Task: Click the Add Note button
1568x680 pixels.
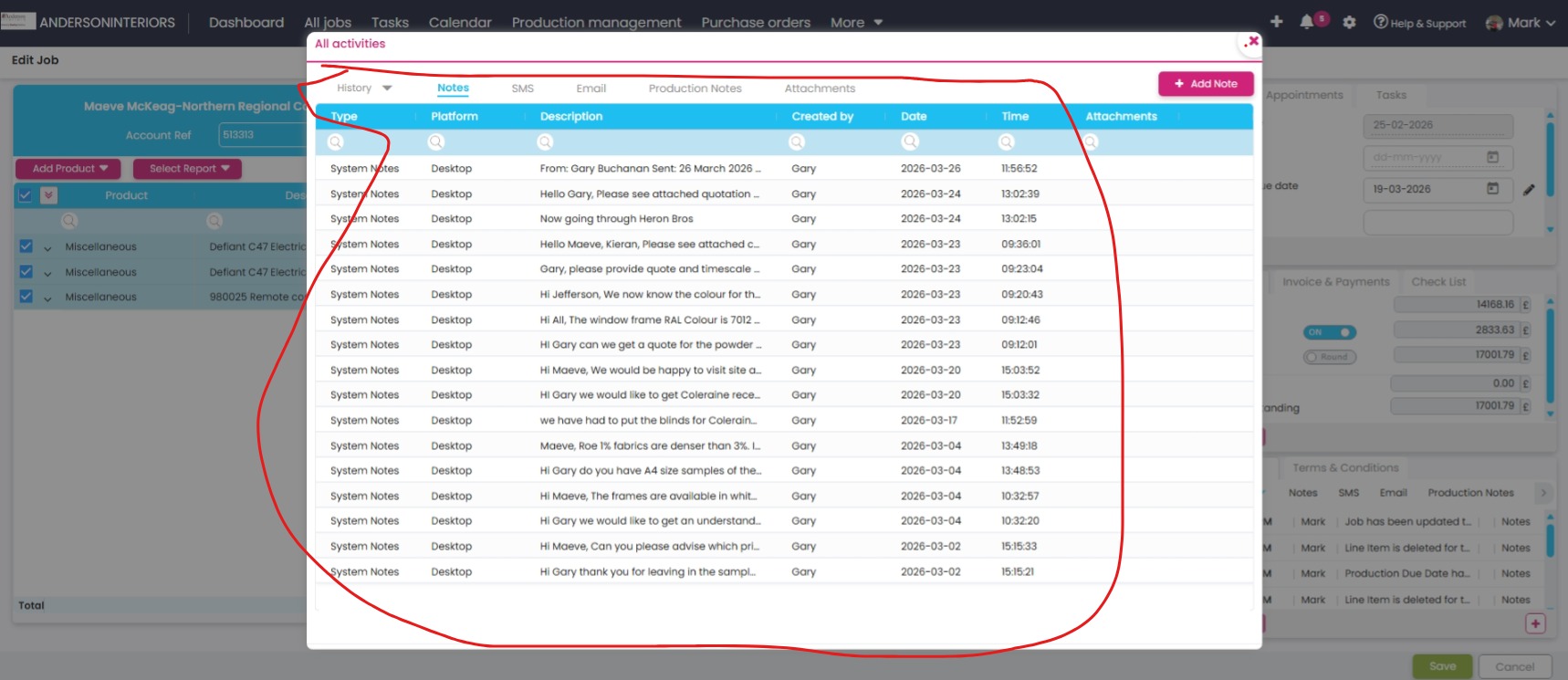Action: coord(1205,84)
